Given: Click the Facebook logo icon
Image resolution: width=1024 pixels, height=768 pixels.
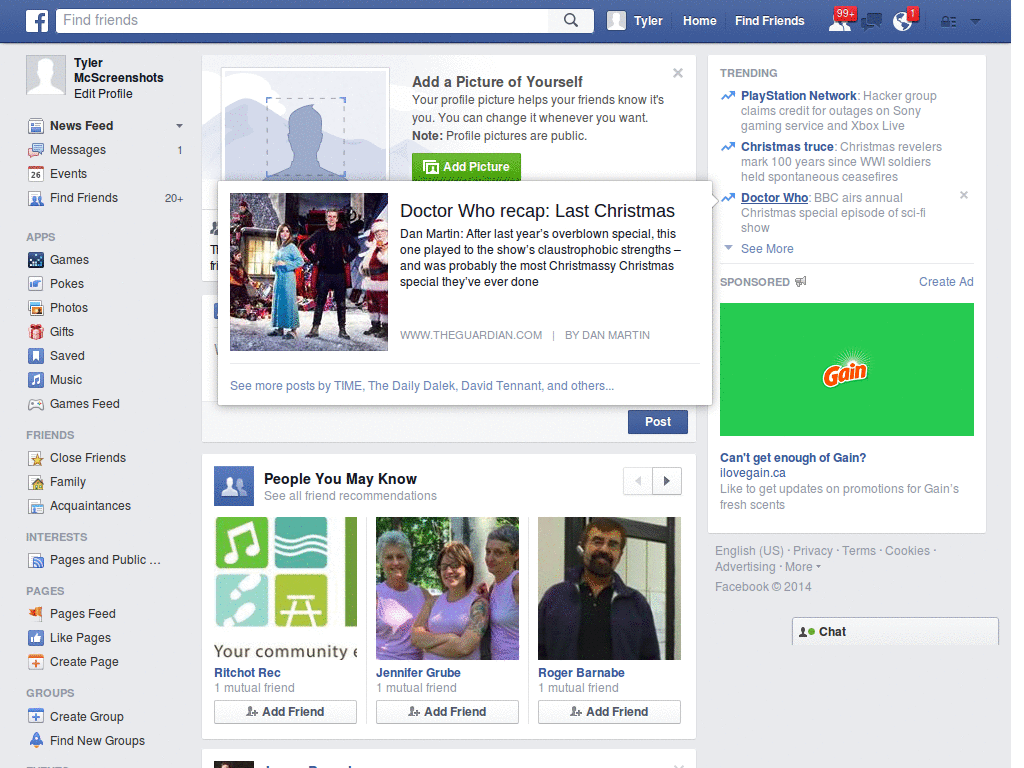Looking at the screenshot, I should click(x=37, y=21).
